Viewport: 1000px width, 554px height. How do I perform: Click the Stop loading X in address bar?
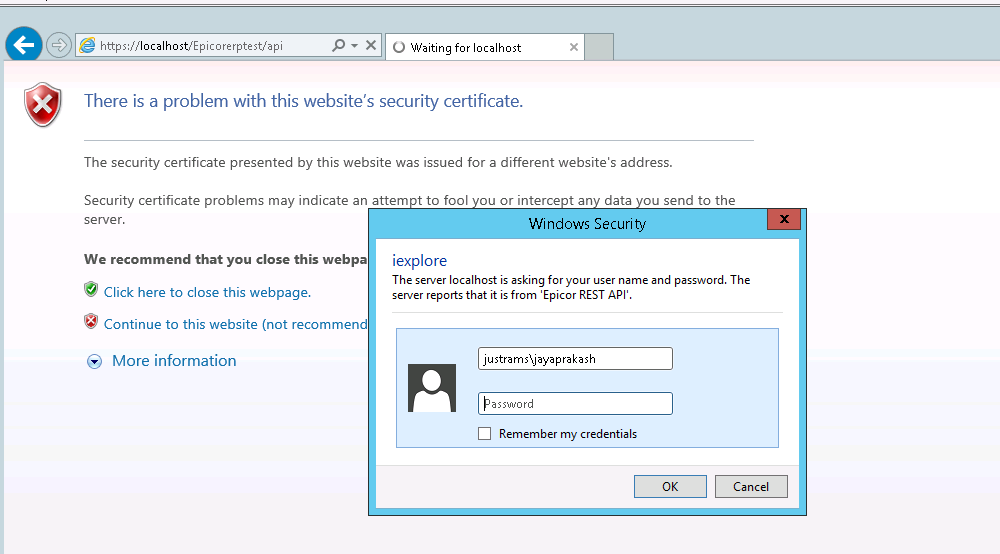371,45
